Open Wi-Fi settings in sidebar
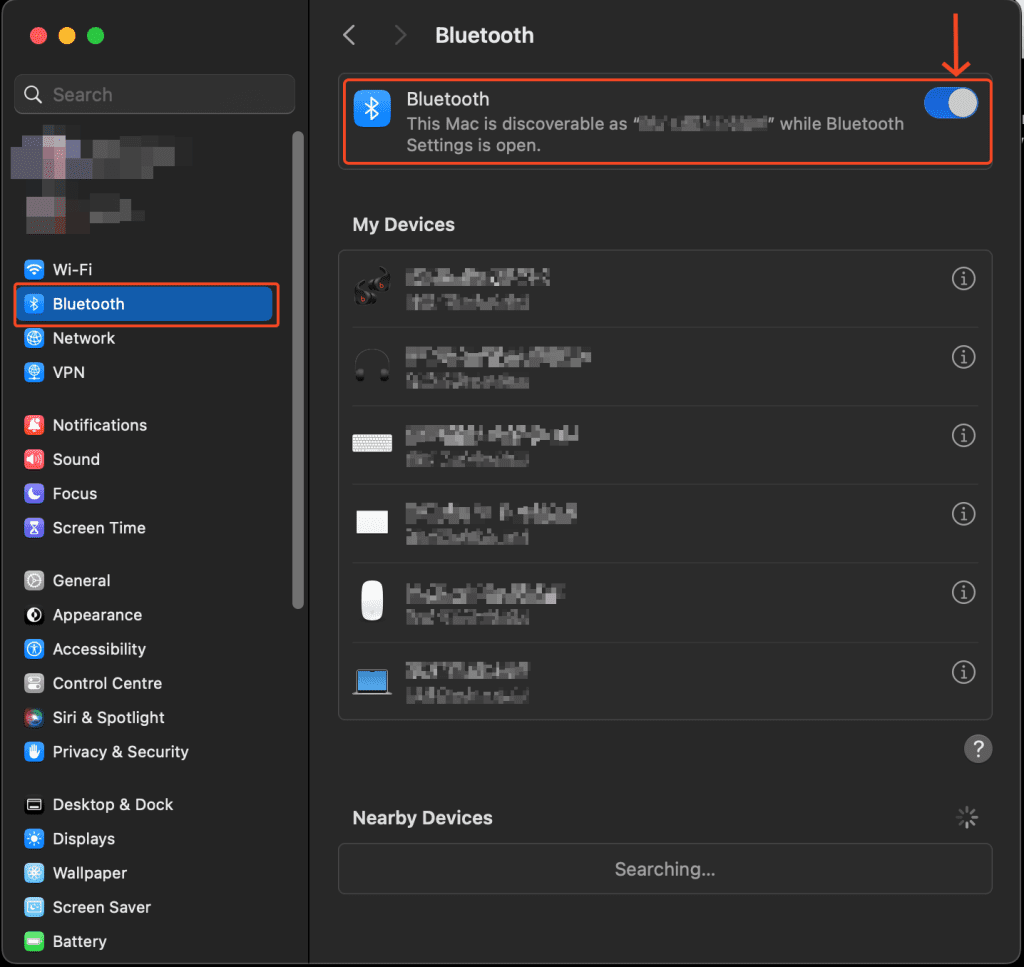The image size is (1024, 967). (72, 270)
